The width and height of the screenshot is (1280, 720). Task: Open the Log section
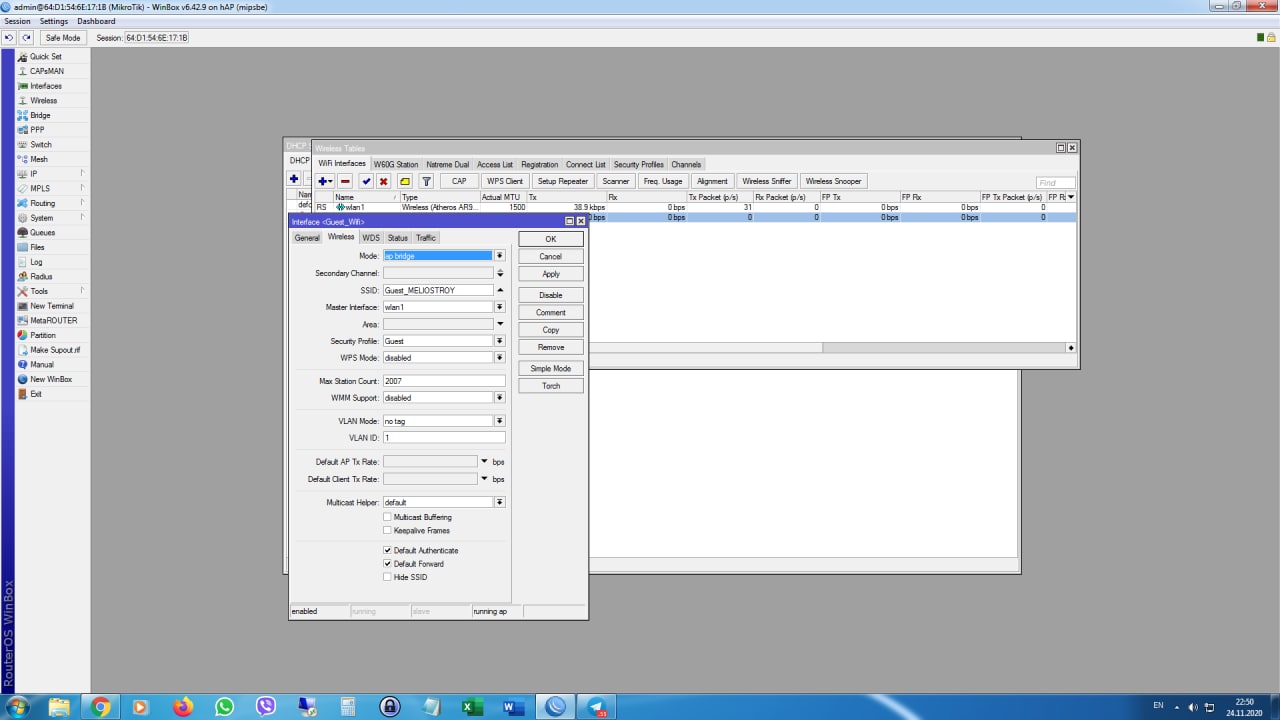pos(36,262)
